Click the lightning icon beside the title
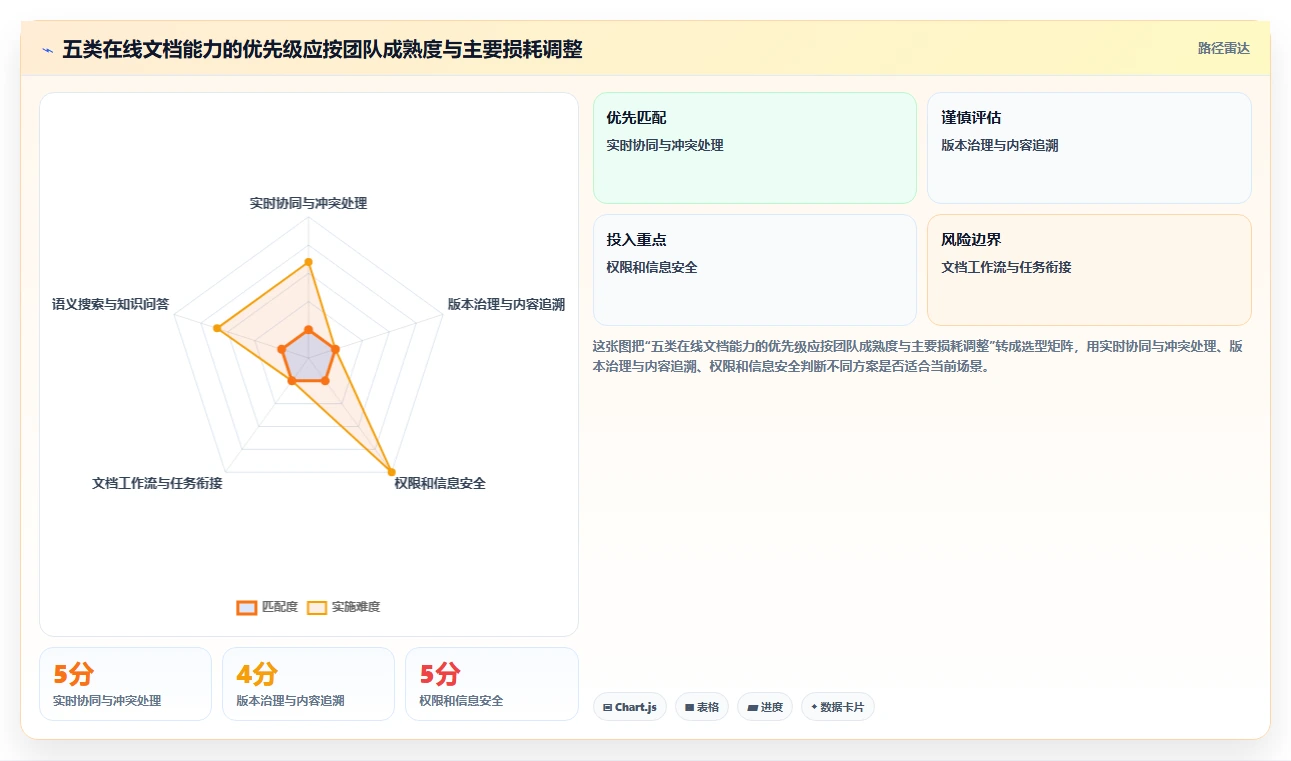Image resolution: width=1291 pixels, height=761 pixels. (48, 49)
